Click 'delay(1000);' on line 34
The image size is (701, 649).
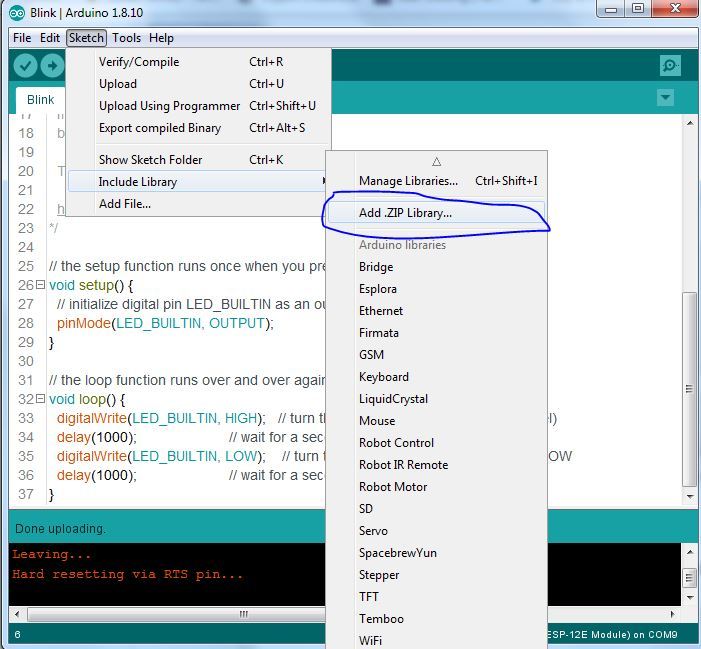point(97,437)
